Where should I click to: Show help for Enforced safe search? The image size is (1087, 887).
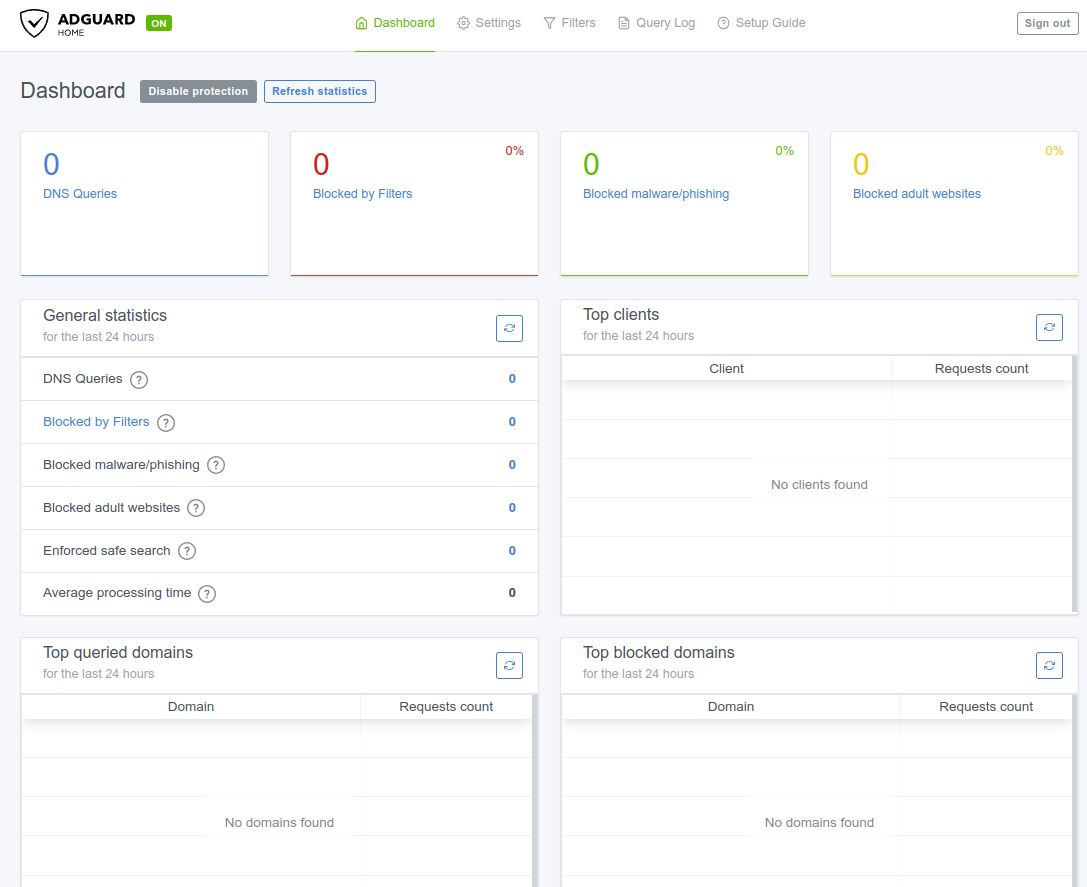[x=187, y=551]
